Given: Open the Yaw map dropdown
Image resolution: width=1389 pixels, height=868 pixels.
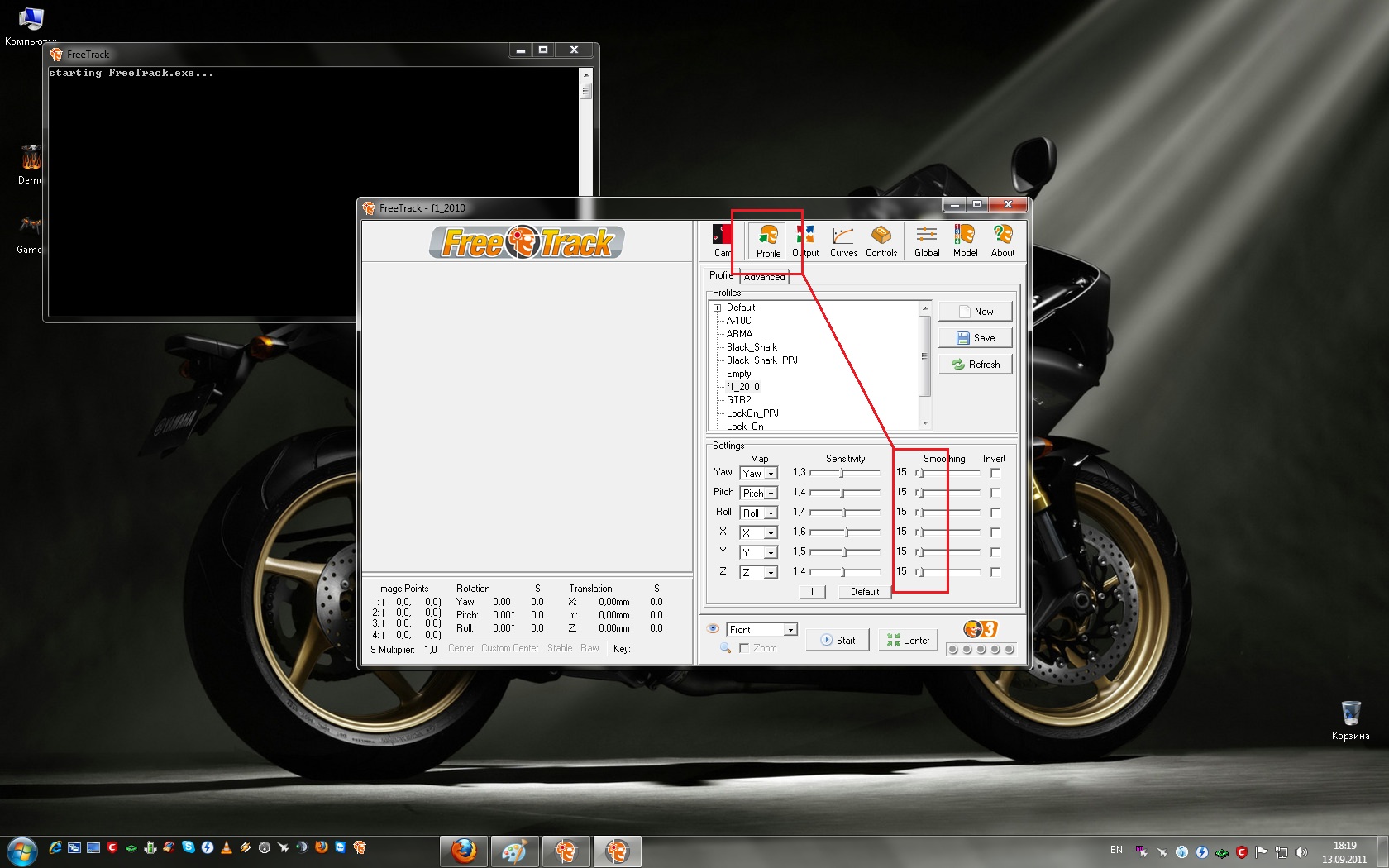Looking at the screenshot, I should click(x=759, y=474).
